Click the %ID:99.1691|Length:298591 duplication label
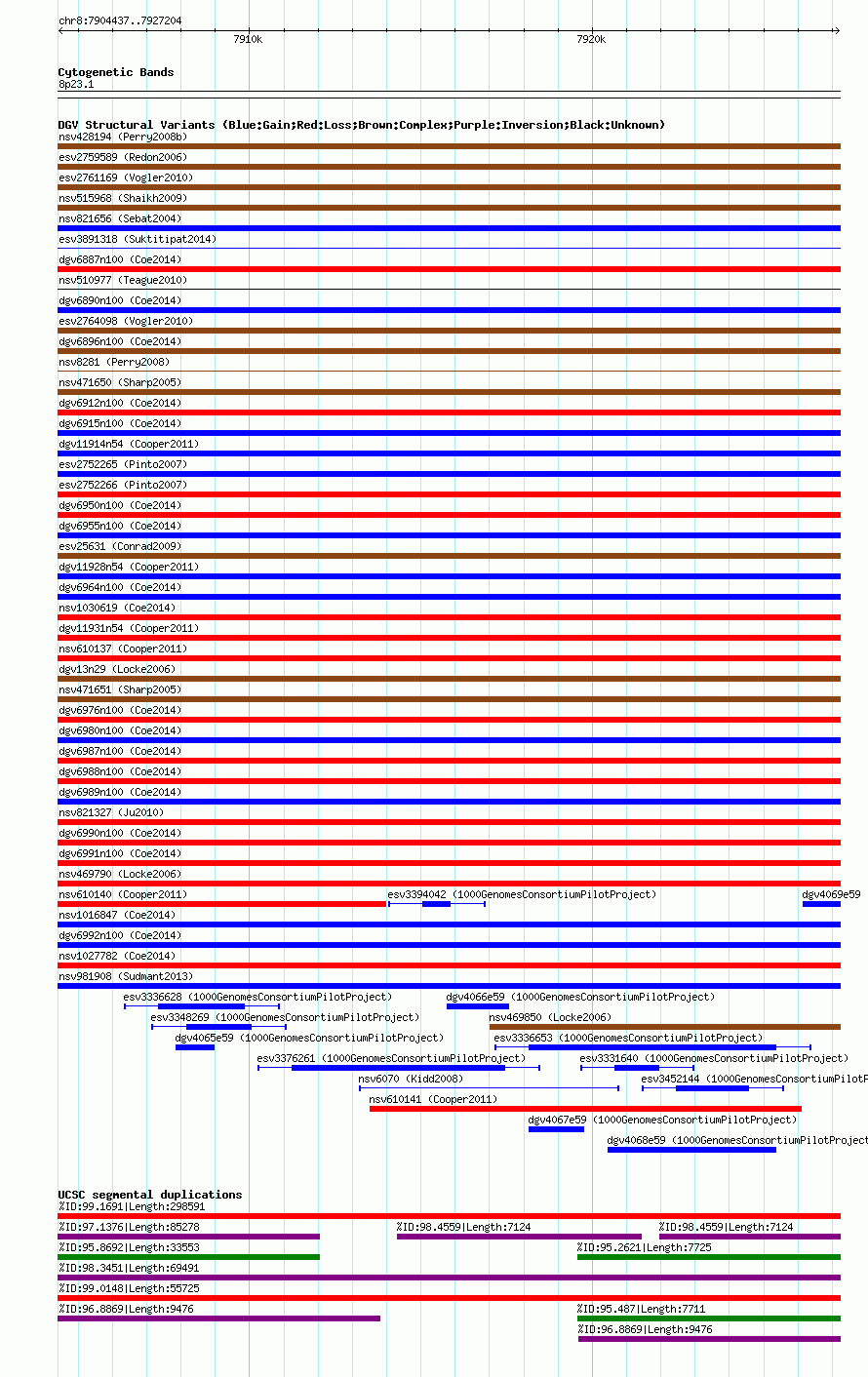This screenshot has height=1377, width=868. click(x=132, y=1206)
